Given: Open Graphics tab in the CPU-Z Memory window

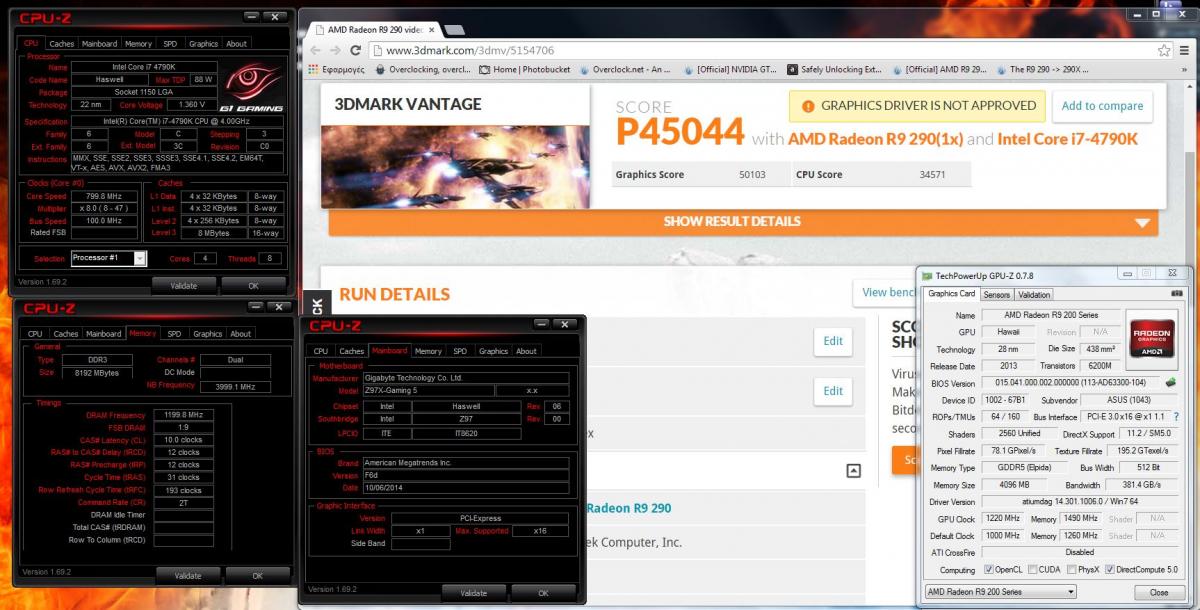Looking at the screenshot, I should [x=208, y=334].
